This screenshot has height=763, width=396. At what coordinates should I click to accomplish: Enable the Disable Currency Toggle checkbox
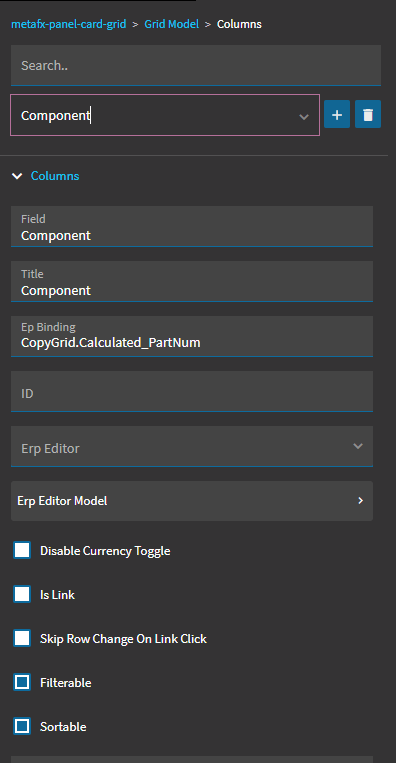(22, 551)
